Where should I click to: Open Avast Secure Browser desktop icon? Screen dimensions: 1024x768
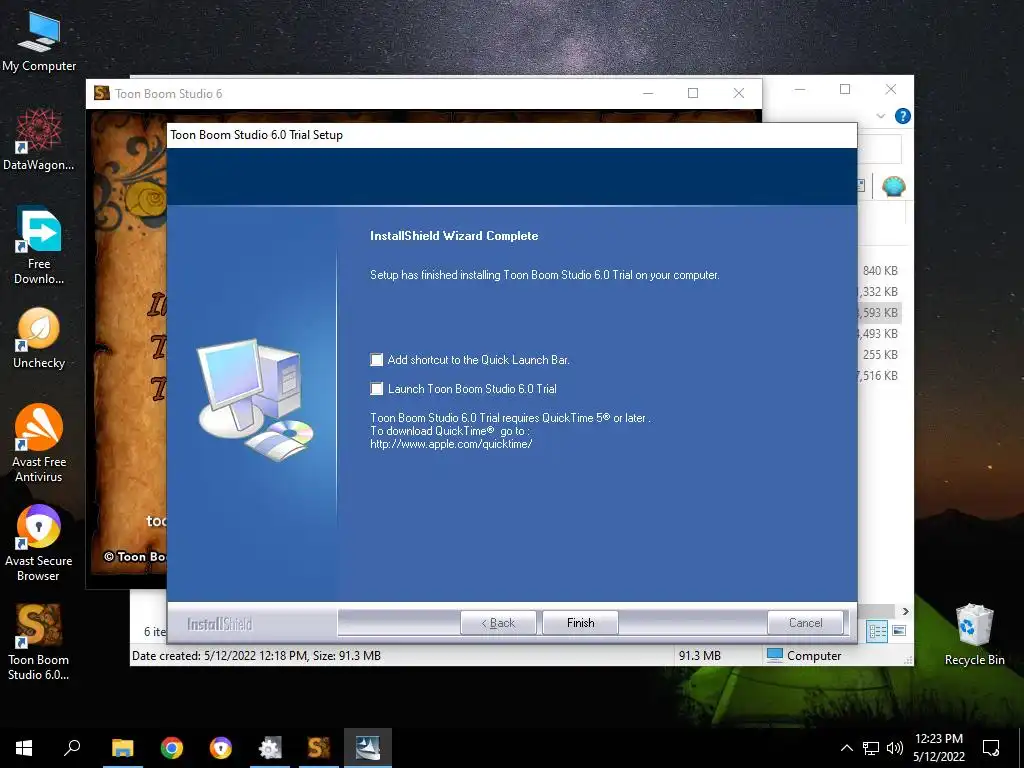(x=39, y=543)
